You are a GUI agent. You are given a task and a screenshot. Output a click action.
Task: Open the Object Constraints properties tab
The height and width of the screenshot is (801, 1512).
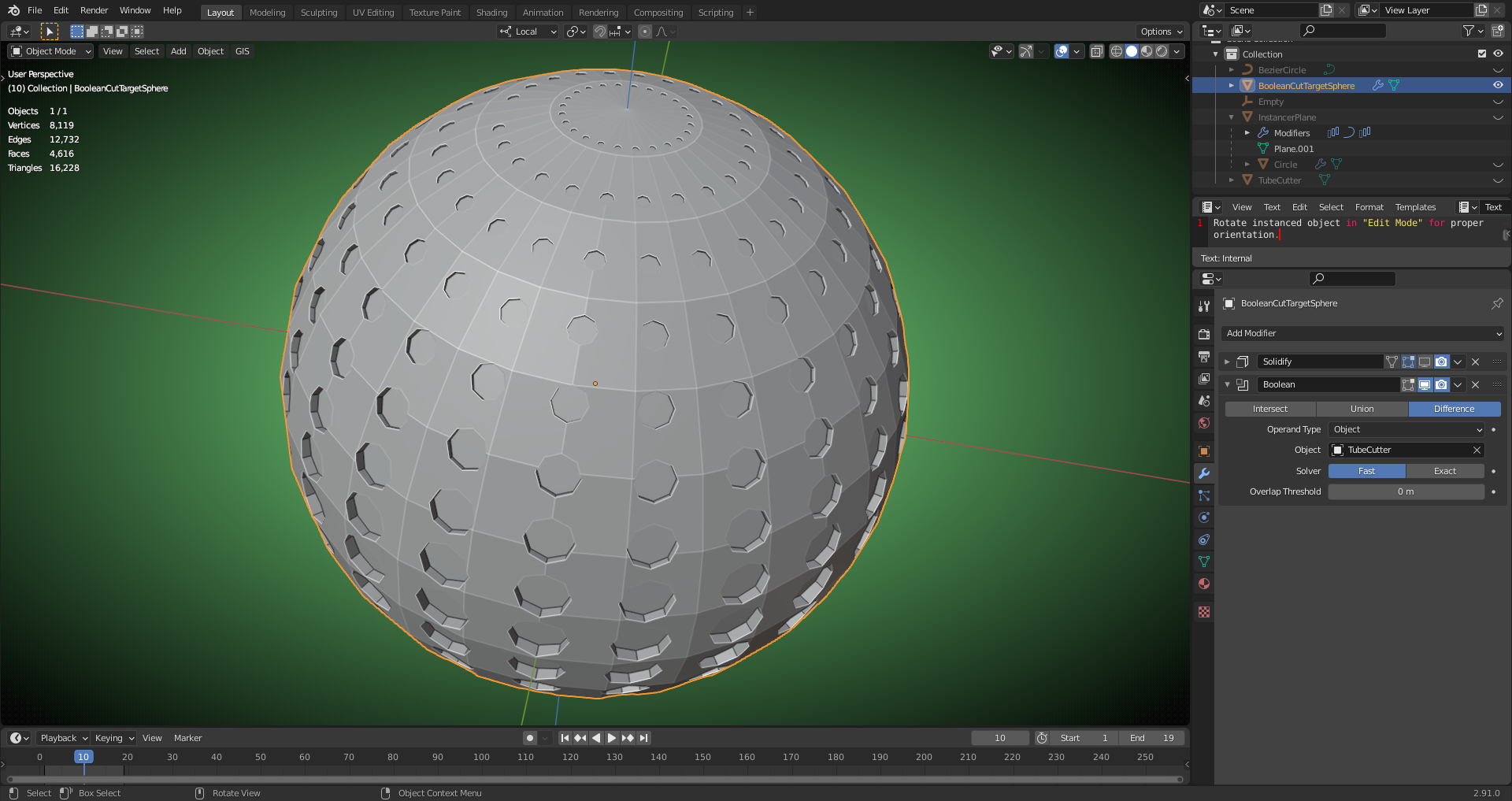point(1203,540)
